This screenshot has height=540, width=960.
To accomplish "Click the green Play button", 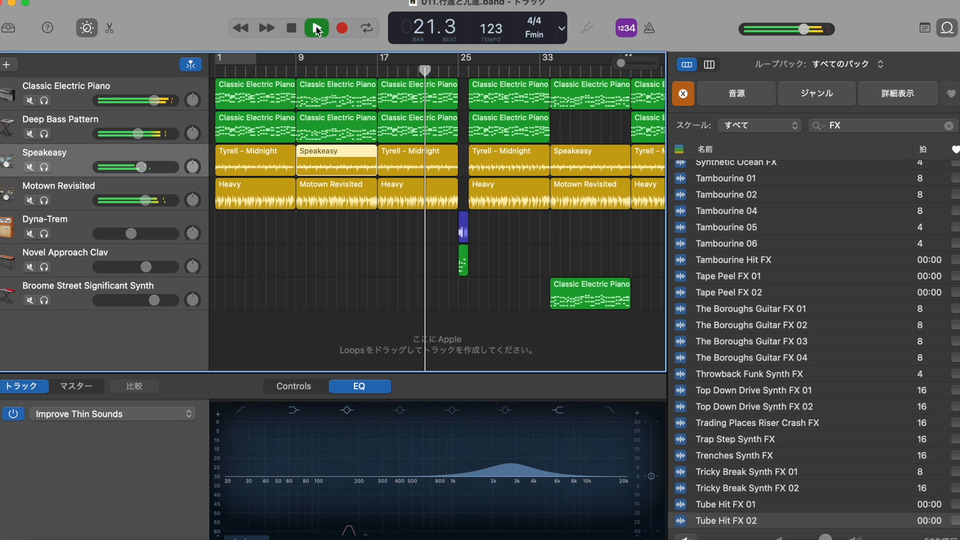I will click(x=317, y=28).
